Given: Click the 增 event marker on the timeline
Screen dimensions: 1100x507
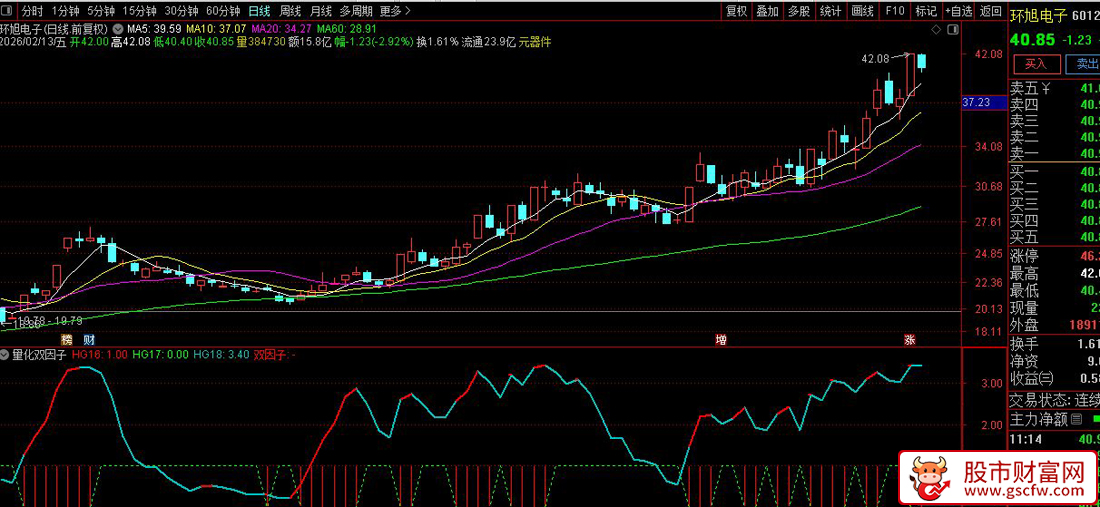Looking at the screenshot, I should (720, 340).
